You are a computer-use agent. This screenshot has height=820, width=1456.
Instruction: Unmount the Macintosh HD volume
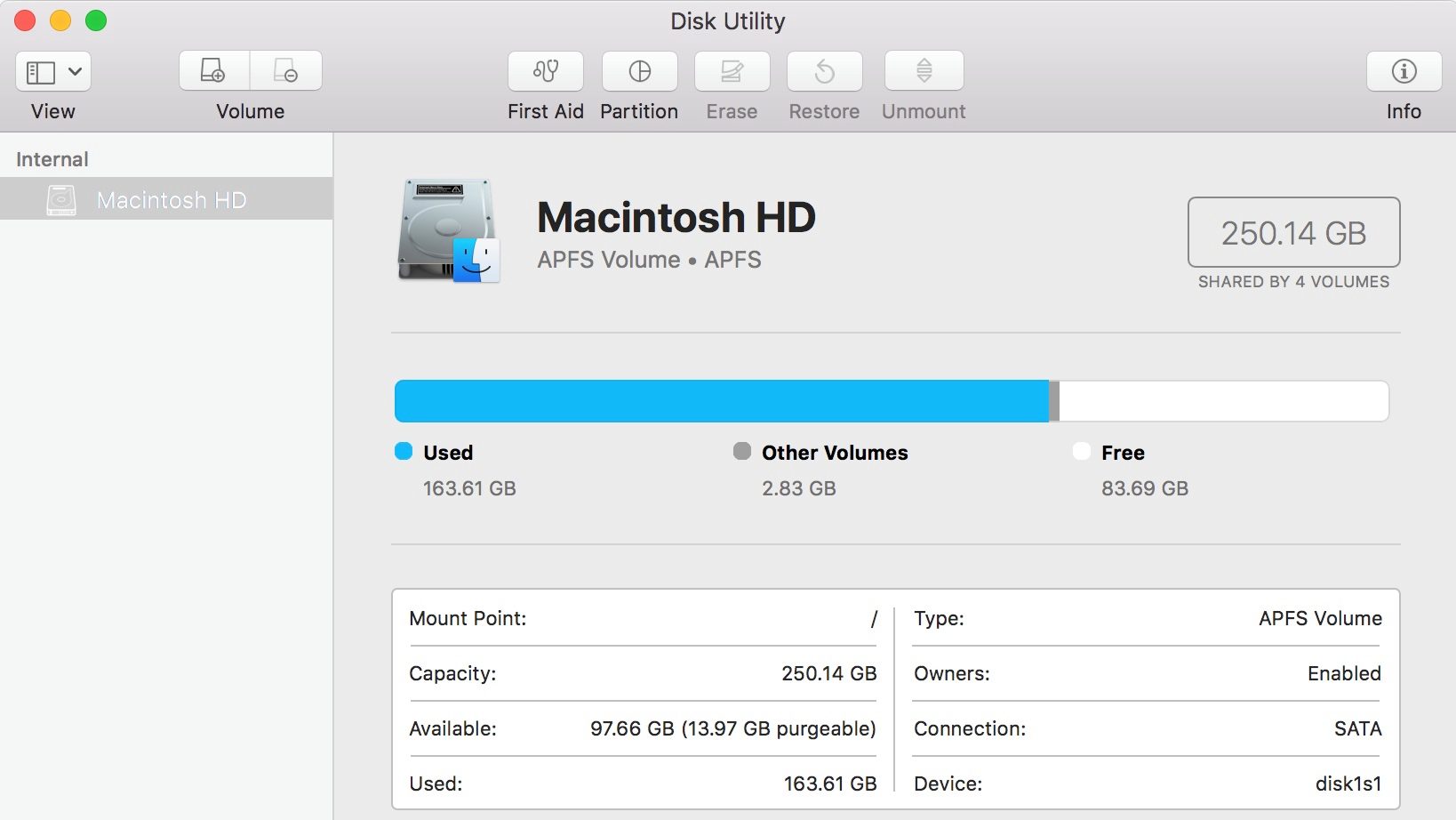(x=923, y=71)
